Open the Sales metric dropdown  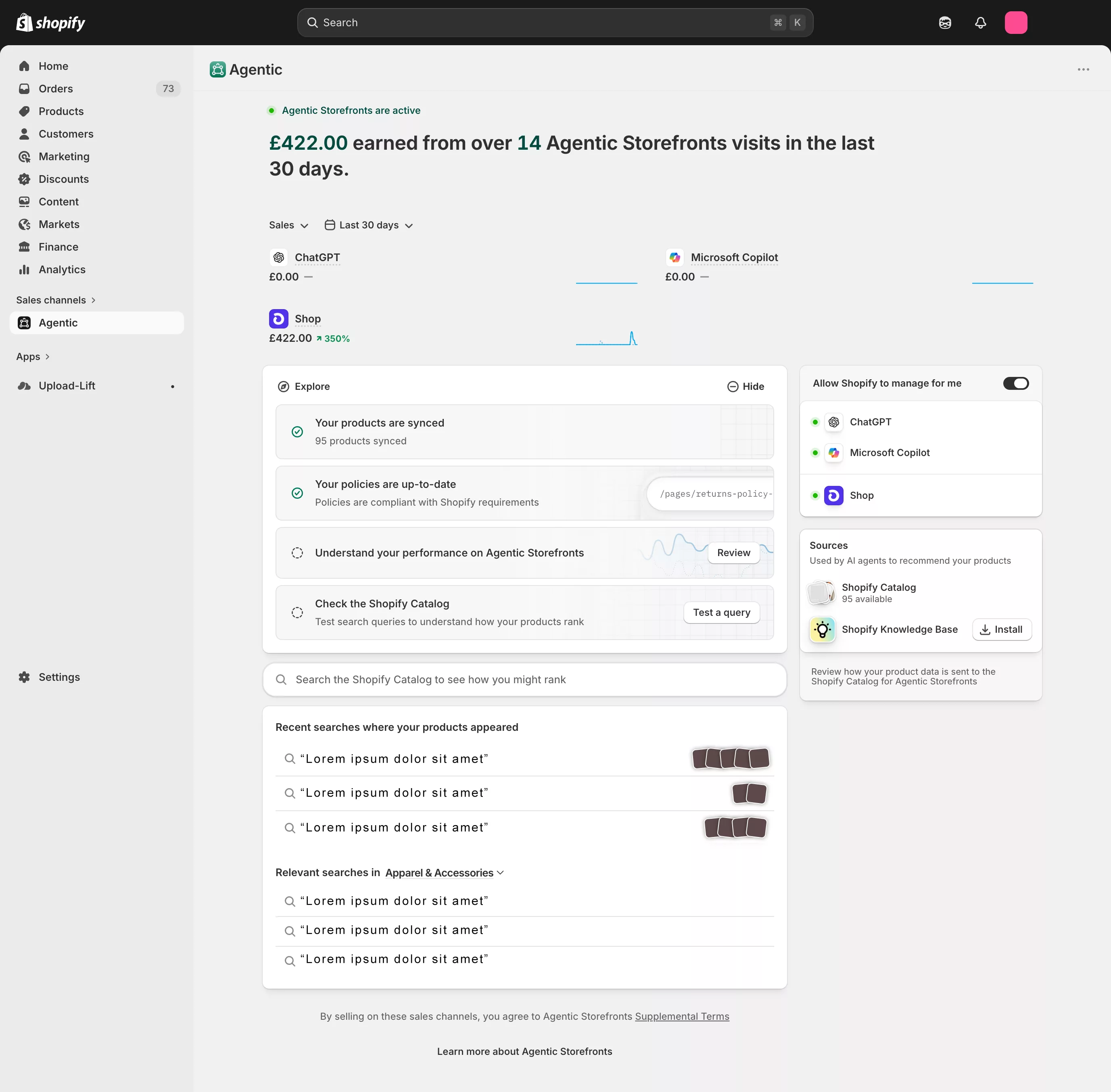pyautogui.click(x=288, y=225)
